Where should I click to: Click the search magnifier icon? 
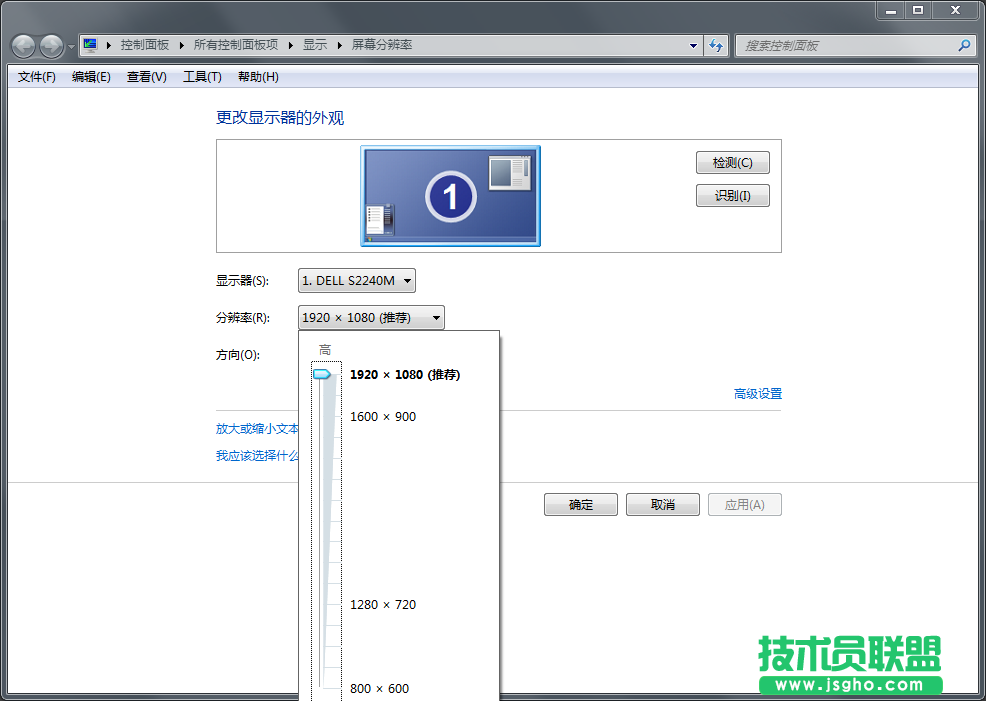(963, 45)
